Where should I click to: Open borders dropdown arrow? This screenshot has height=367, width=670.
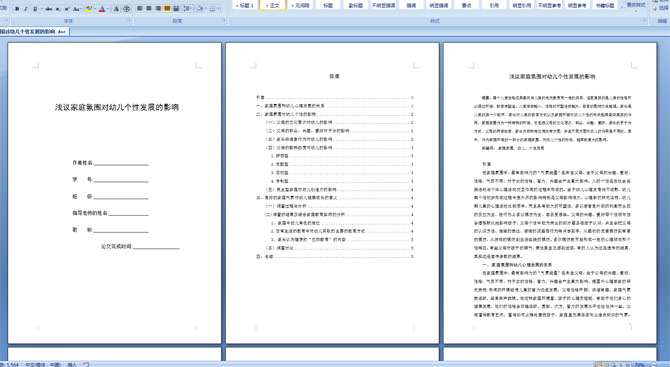(x=219, y=9)
